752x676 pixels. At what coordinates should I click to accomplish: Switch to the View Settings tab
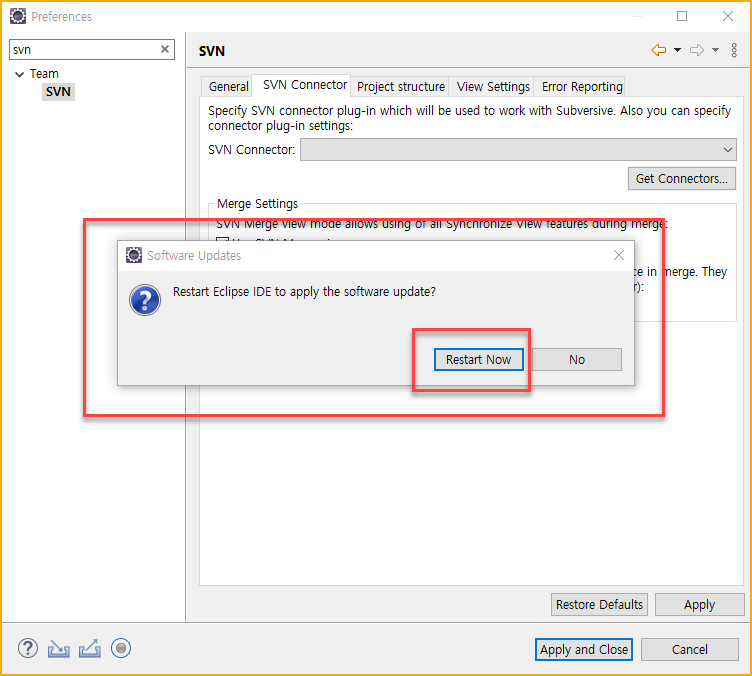pyautogui.click(x=493, y=87)
